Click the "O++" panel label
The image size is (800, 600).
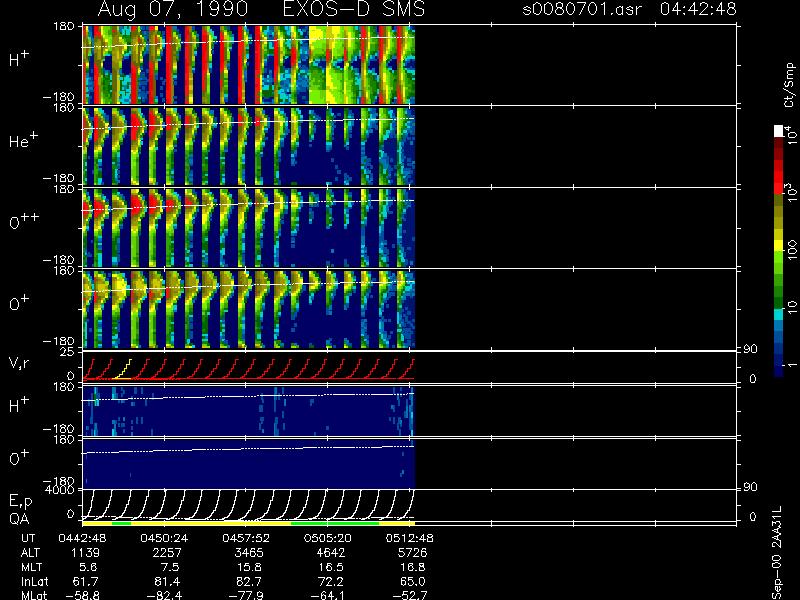[x=24, y=221]
